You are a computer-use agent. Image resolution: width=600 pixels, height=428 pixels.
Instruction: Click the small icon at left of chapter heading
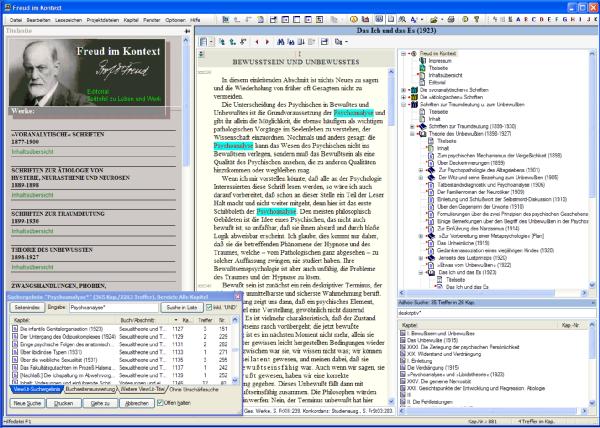click(x=201, y=55)
